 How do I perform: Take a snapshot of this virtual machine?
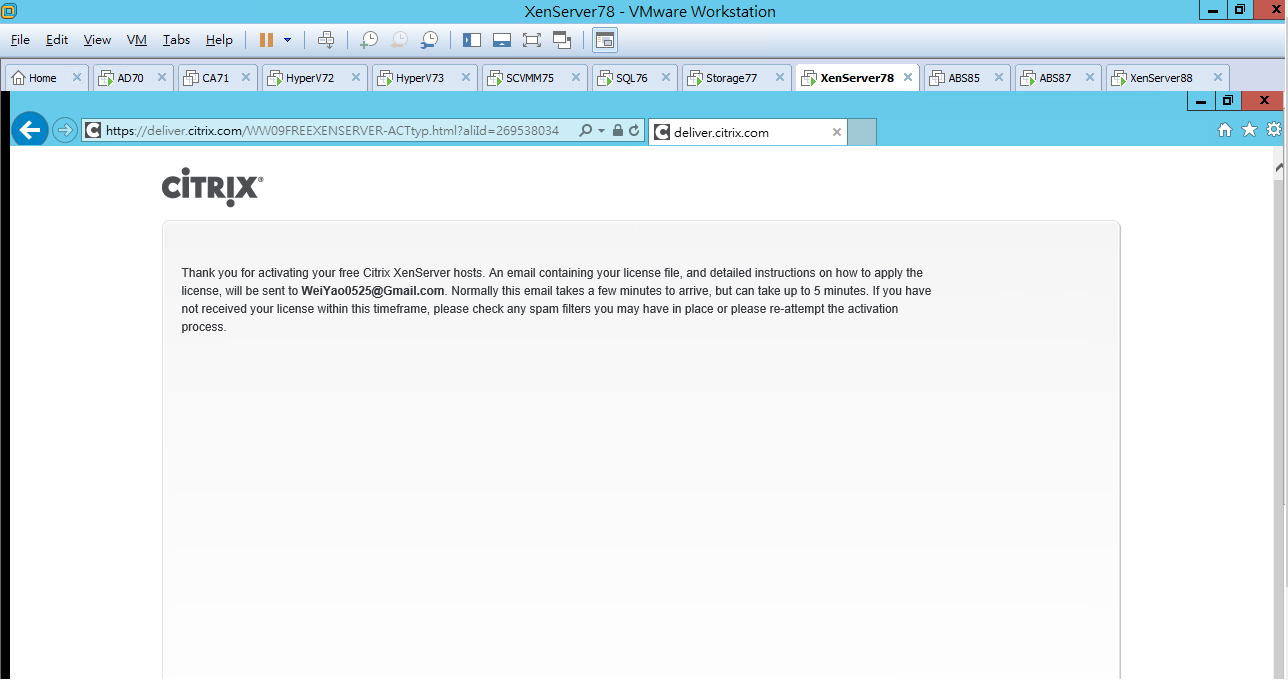[x=369, y=40]
